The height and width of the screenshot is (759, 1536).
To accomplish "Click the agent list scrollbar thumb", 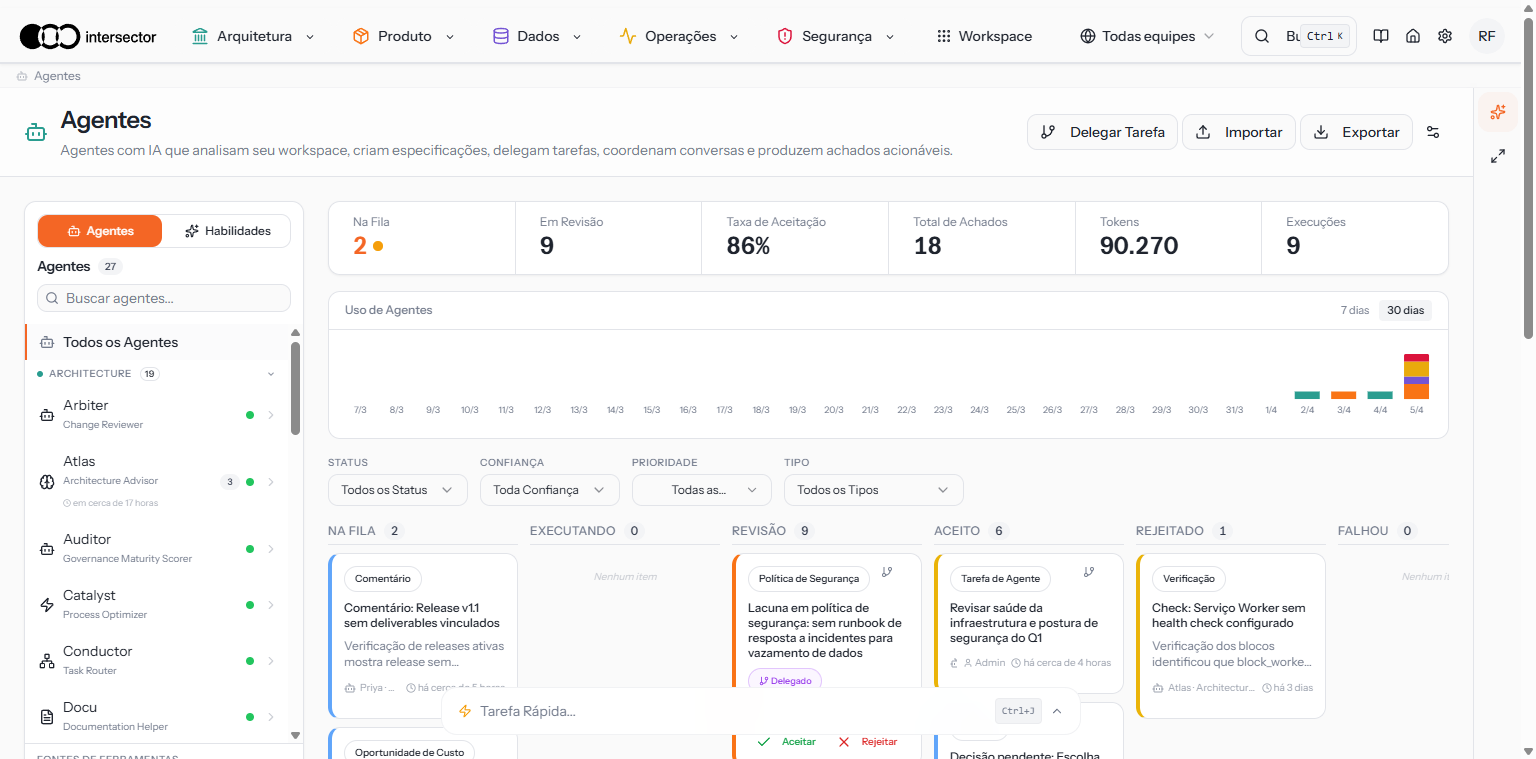I will (x=295, y=388).
